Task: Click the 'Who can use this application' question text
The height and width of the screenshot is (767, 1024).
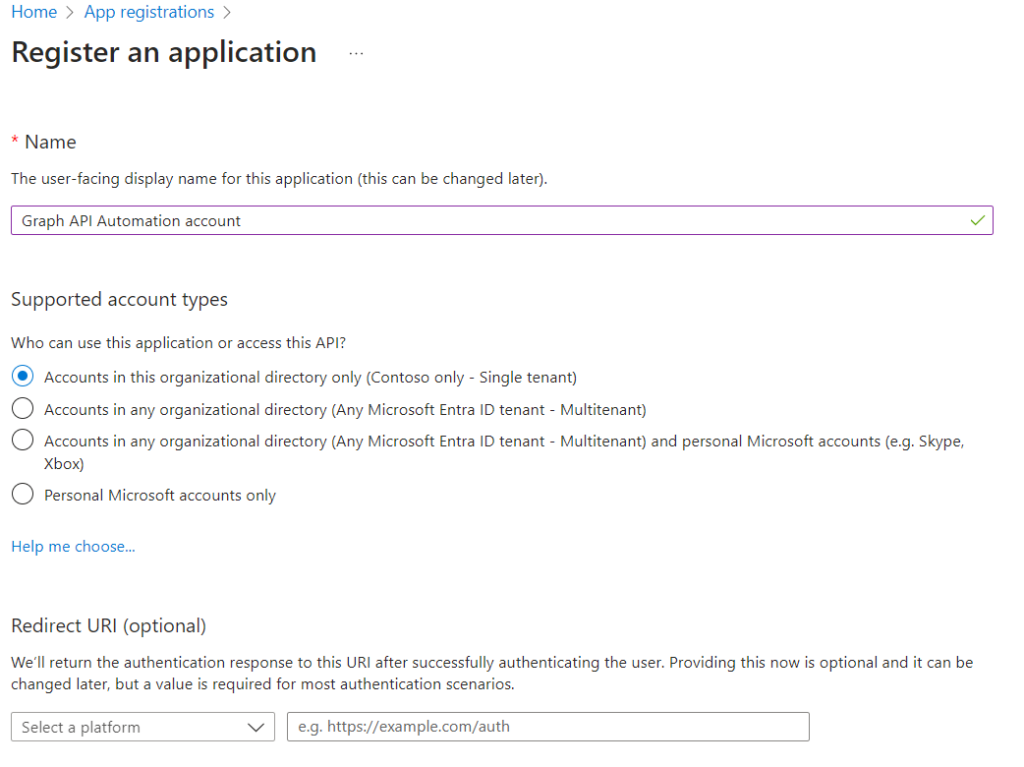Action: click(x=178, y=343)
